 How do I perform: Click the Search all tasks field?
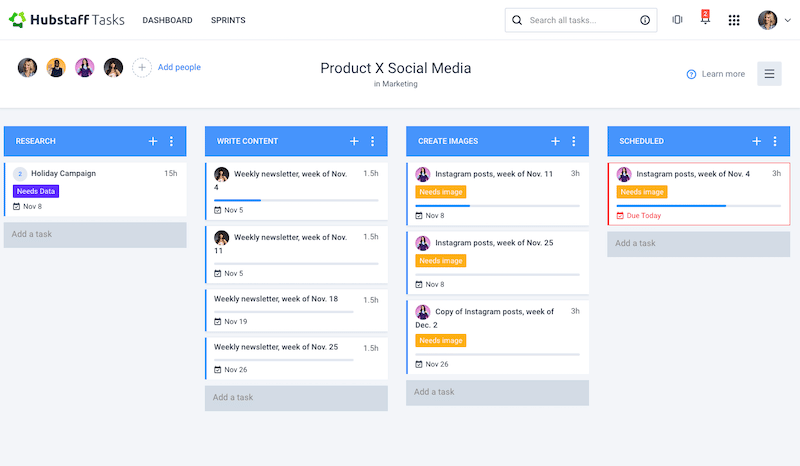582,20
